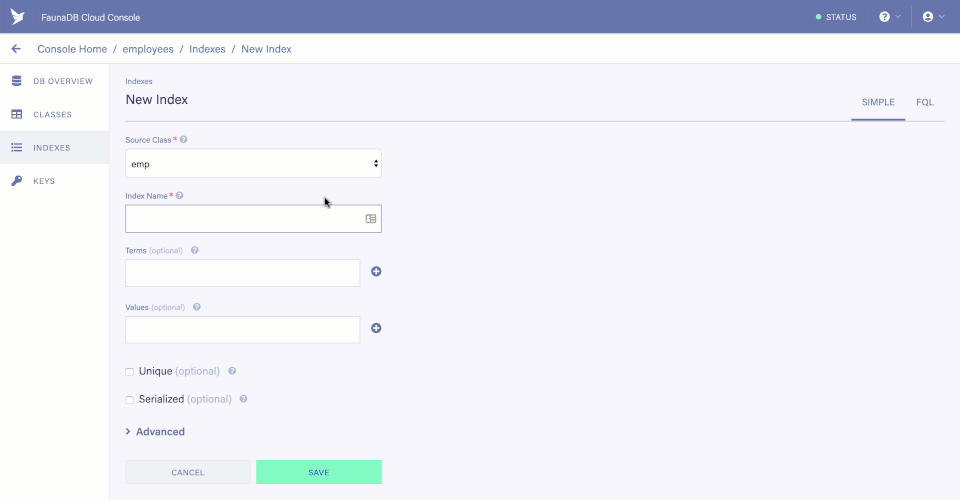Focus the Terms input field

(242, 273)
